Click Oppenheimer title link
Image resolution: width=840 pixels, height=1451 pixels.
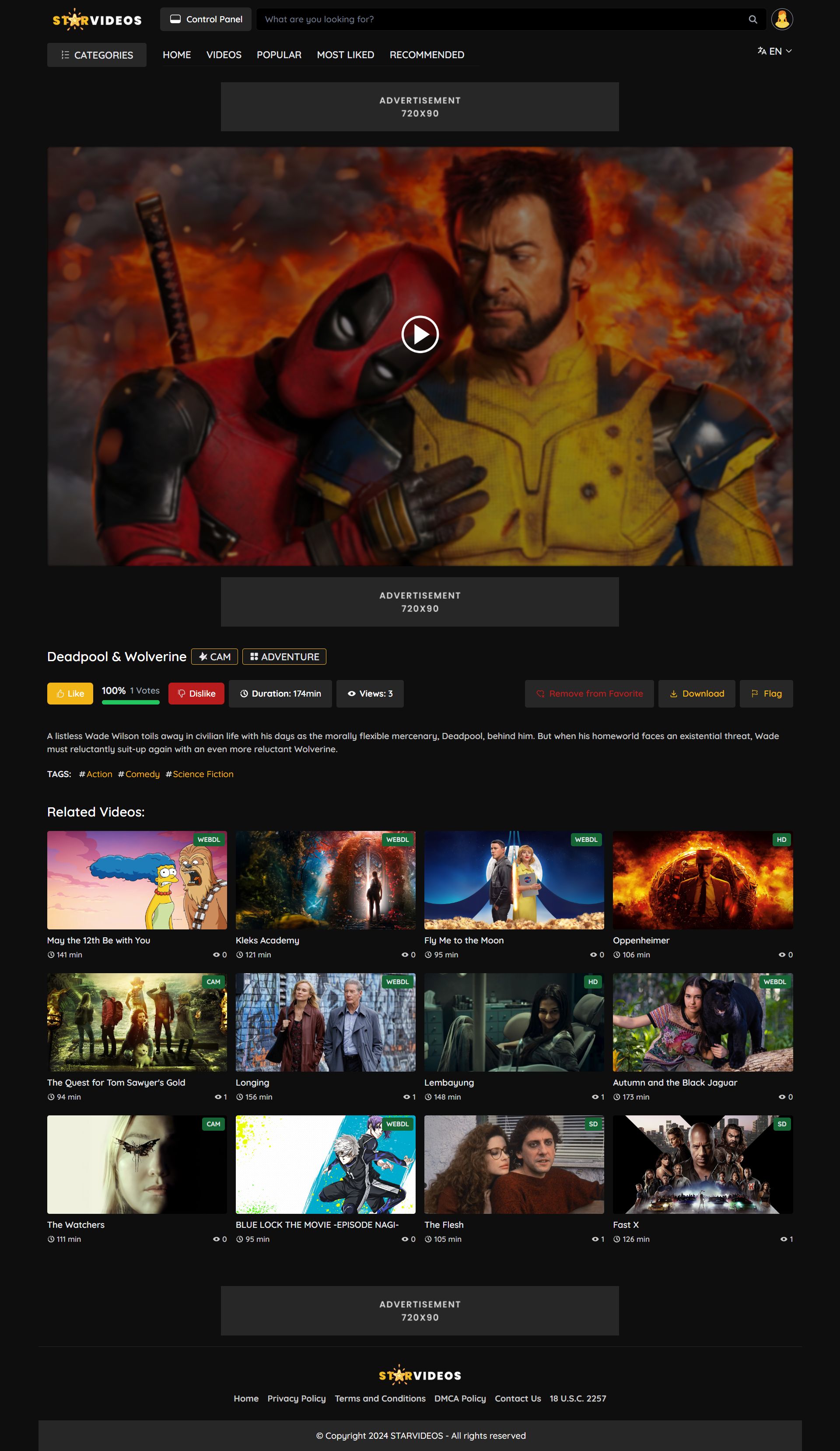(x=641, y=940)
